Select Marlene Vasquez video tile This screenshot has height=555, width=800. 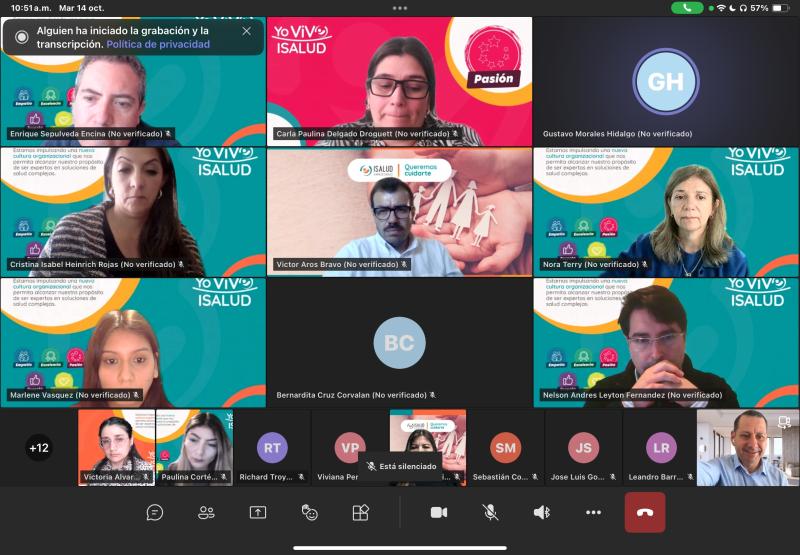(x=133, y=343)
